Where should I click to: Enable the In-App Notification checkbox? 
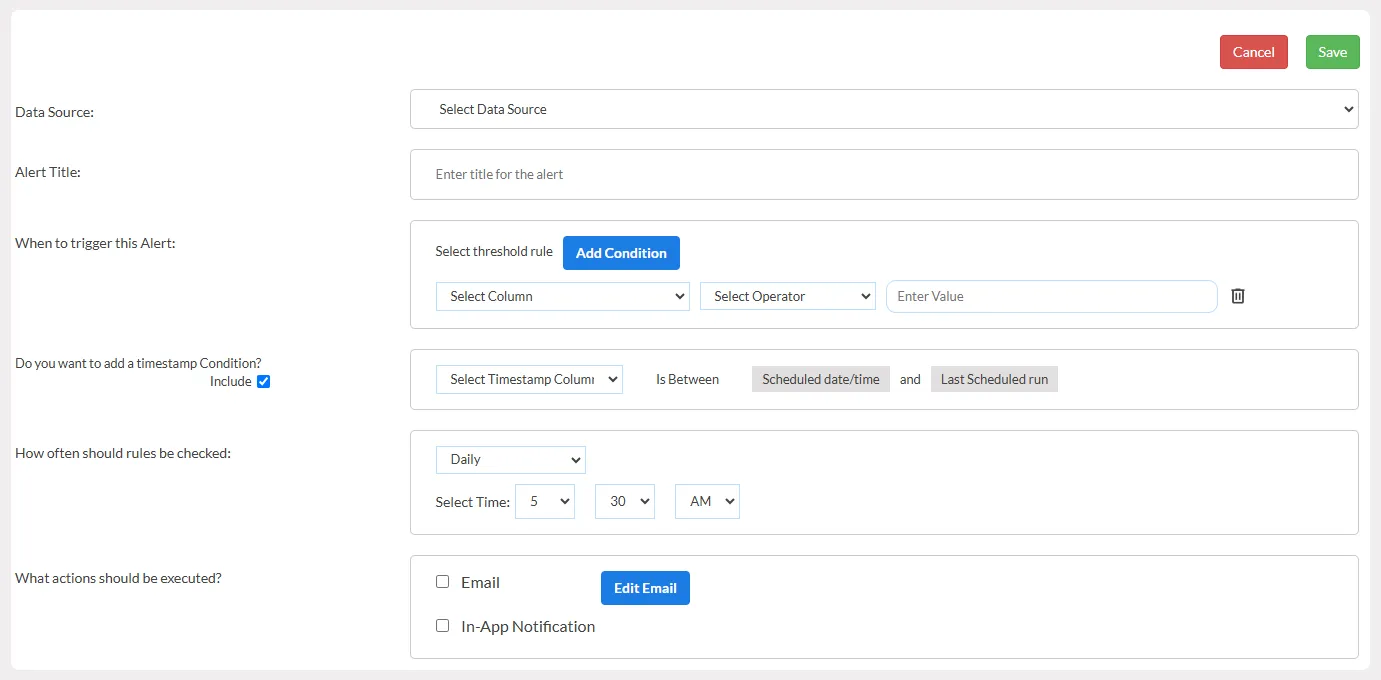coord(443,626)
